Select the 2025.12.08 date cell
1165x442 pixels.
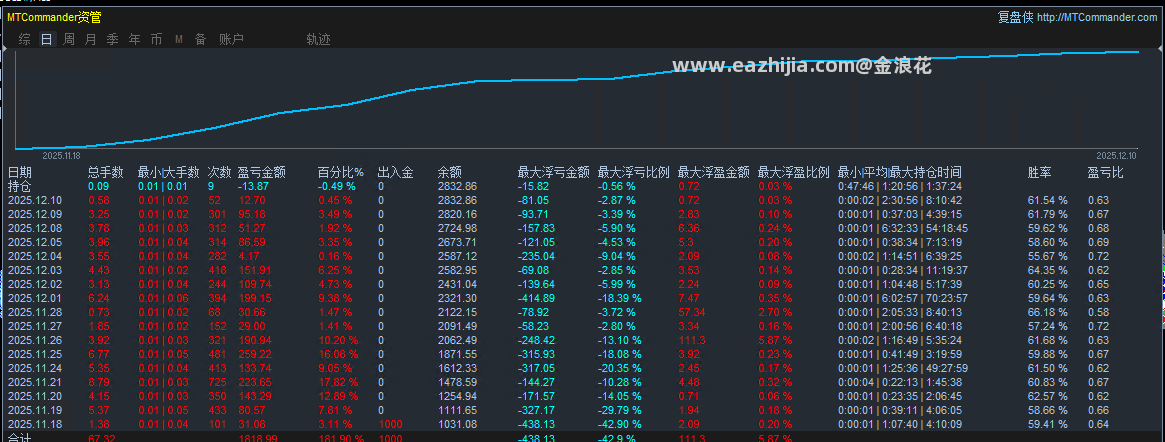34,228
